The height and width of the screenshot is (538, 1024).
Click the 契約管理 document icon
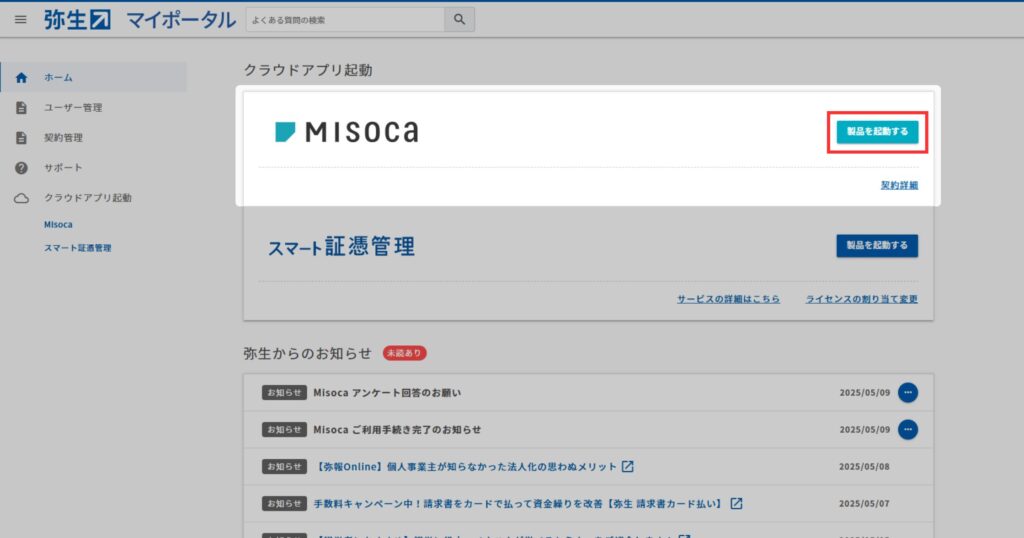coord(22,138)
